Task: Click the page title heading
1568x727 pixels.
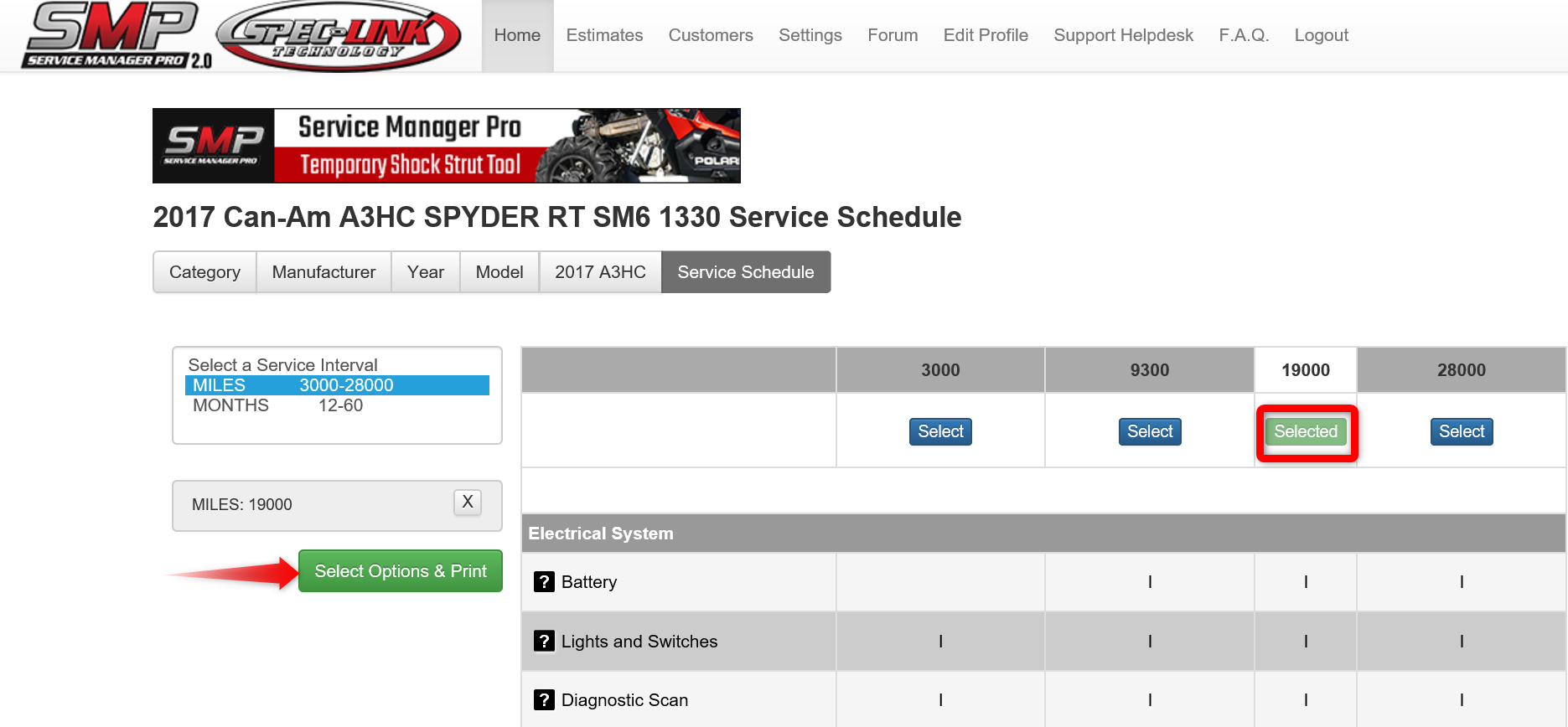Action: (557, 217)
